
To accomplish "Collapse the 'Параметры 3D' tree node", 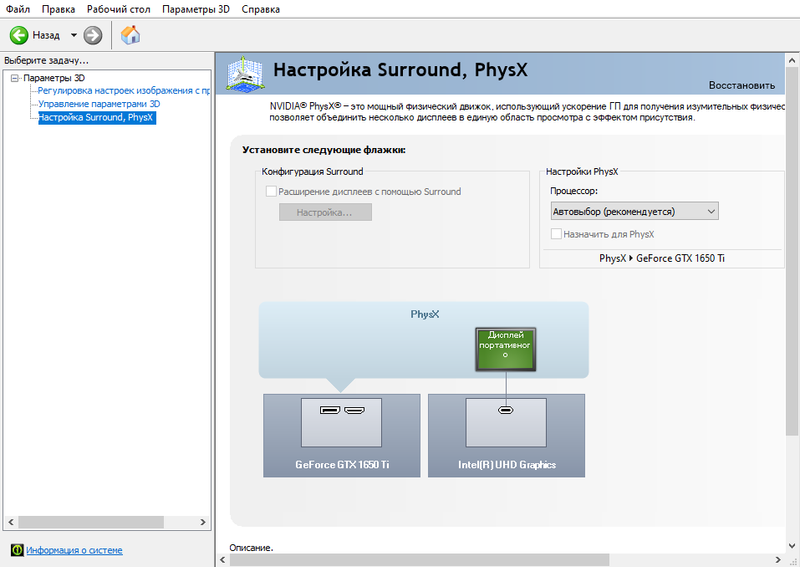I will tap(15, 78).
